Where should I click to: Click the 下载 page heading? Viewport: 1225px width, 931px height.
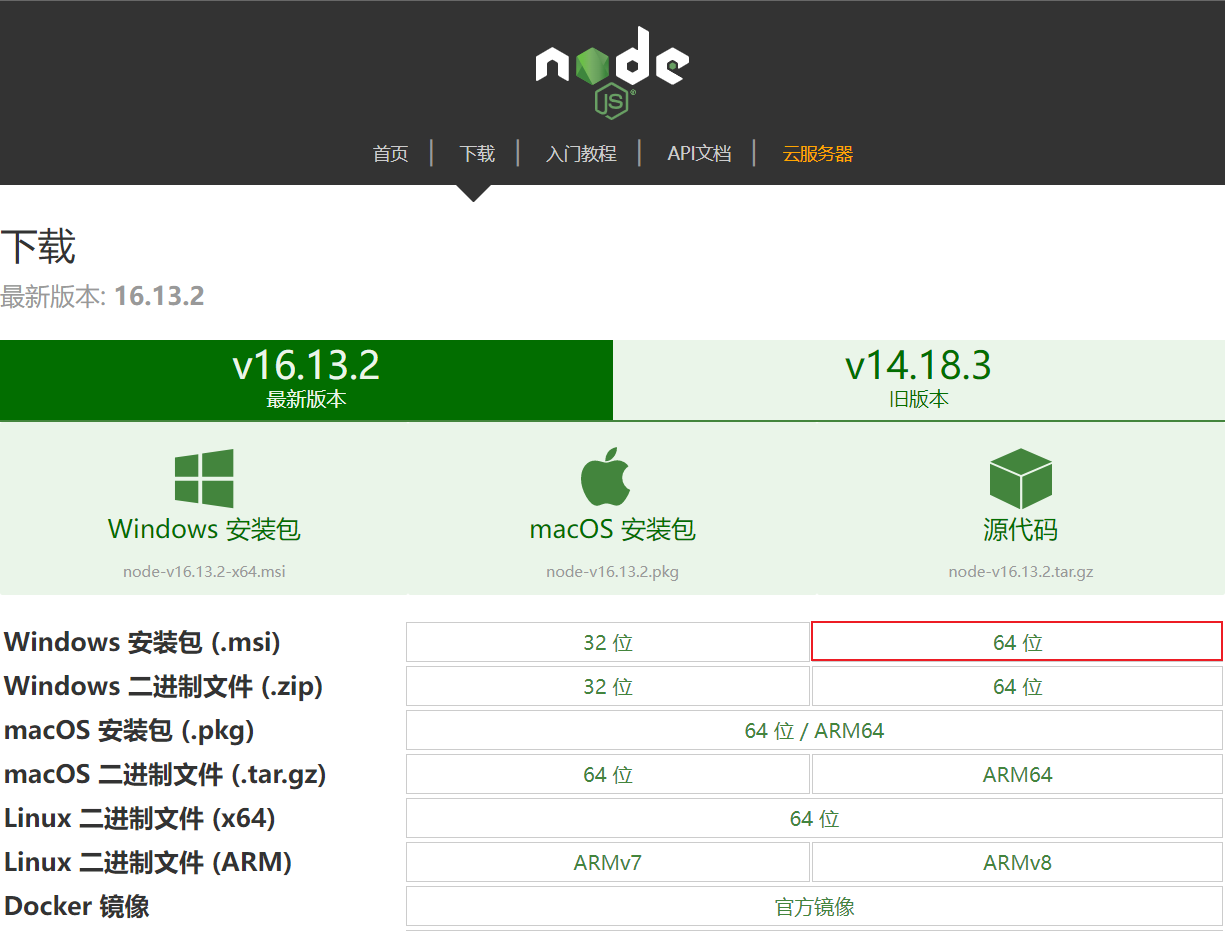(x=38, y=246)
